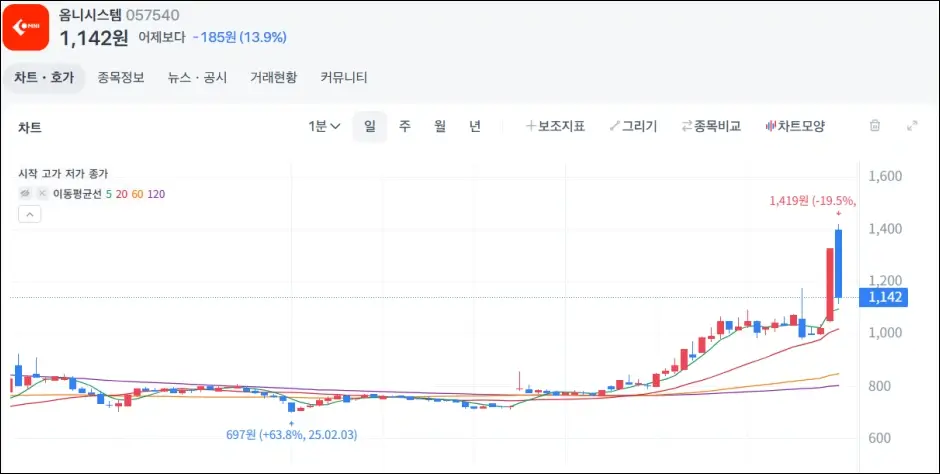Viewport: 940px width, 474px height.
Task: Click the 1,419원 high price marker
Action: tap(813, 201)
